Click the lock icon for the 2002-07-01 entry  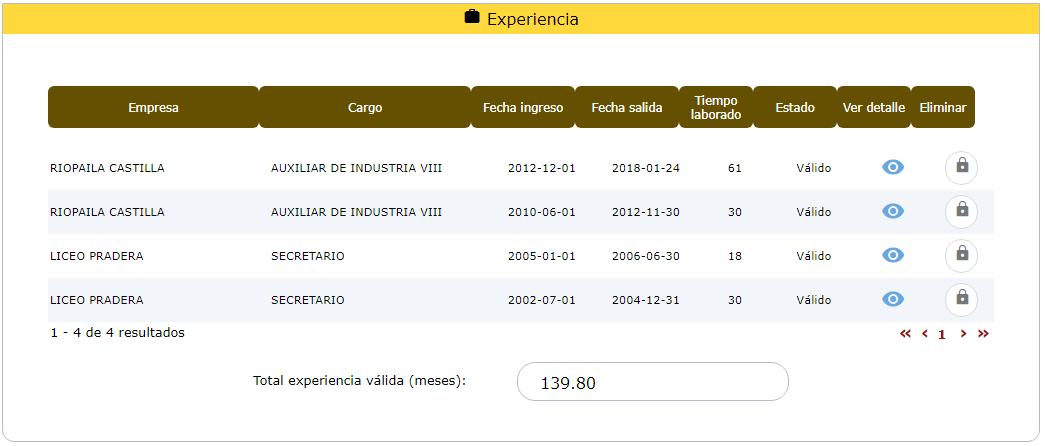(961, 299)
